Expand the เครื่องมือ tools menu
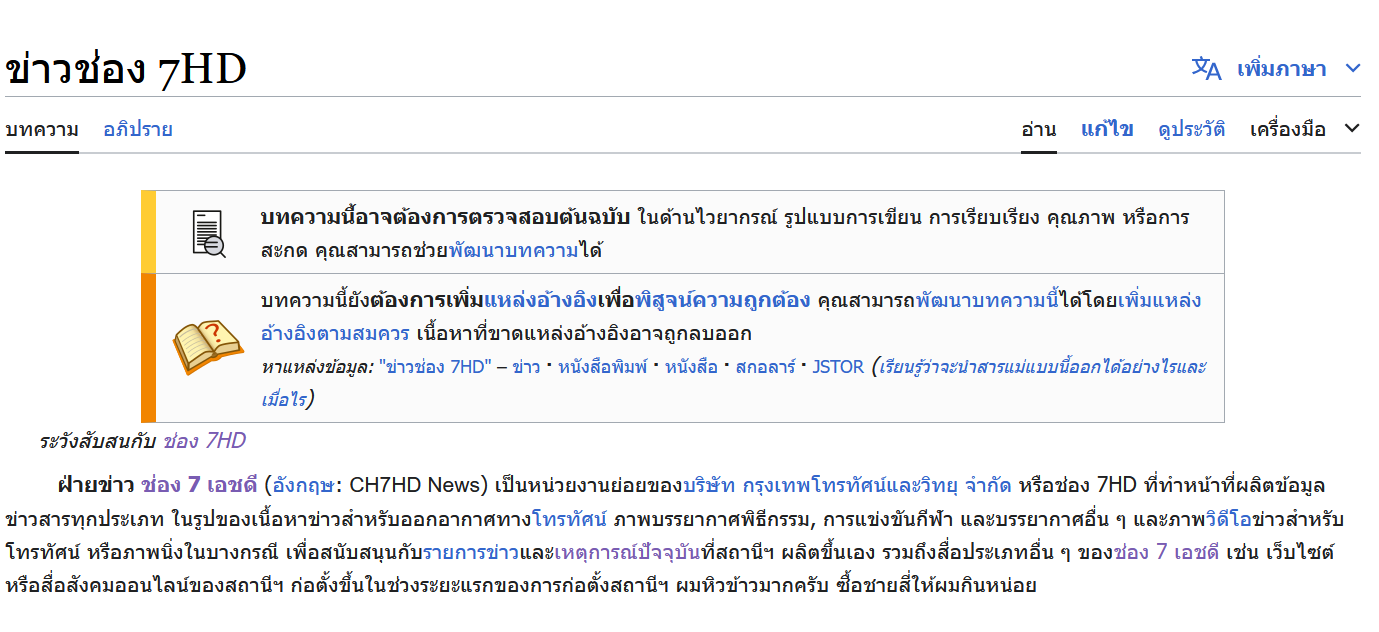Screen dimensions: 1379x632 (x=1305, y=129)
